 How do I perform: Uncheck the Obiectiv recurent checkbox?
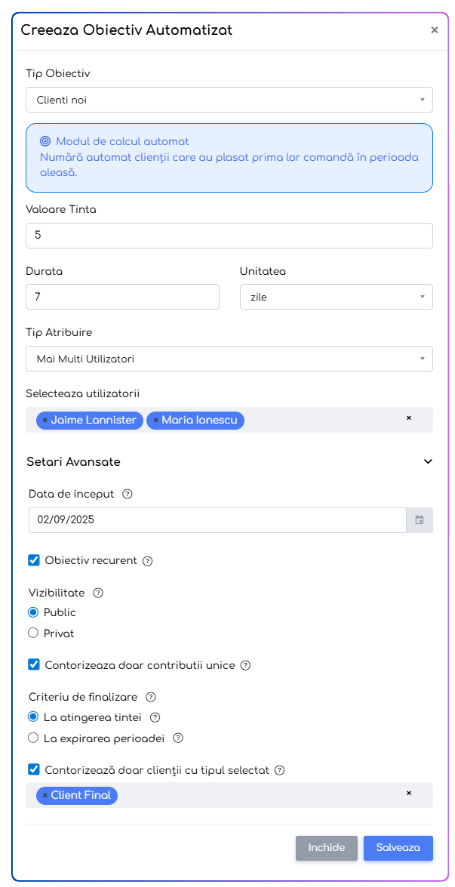[33, 560]
